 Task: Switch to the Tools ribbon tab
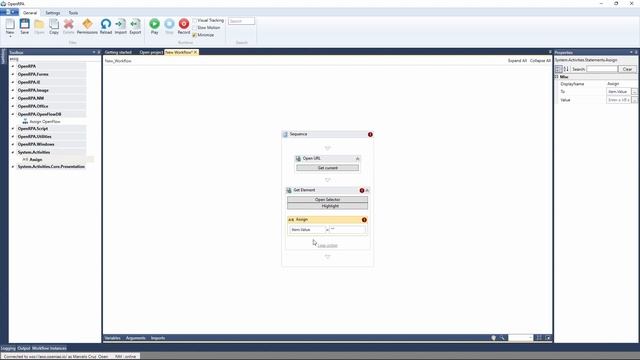click(73, 13)
